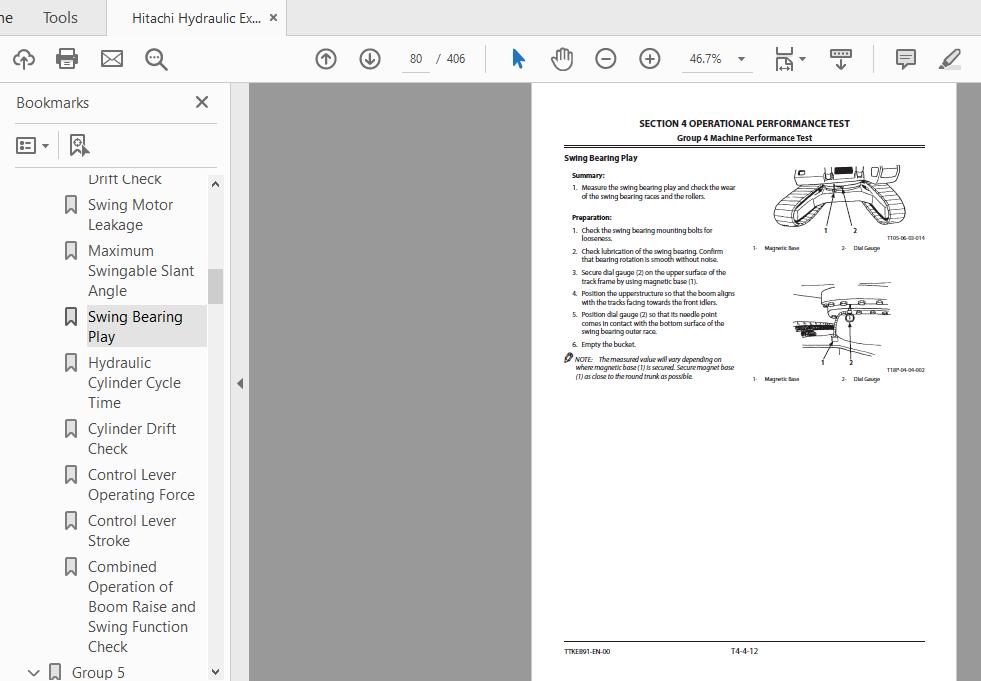981x681 pixels.
Task: Open the zoom level dropdown arrow
Action: pos(741,59)
